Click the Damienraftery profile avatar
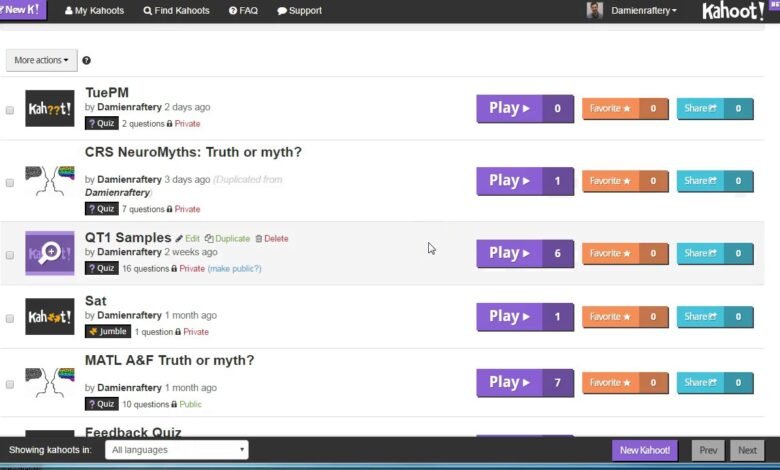The height and width of the screenshot is (470, 780). 595,11
